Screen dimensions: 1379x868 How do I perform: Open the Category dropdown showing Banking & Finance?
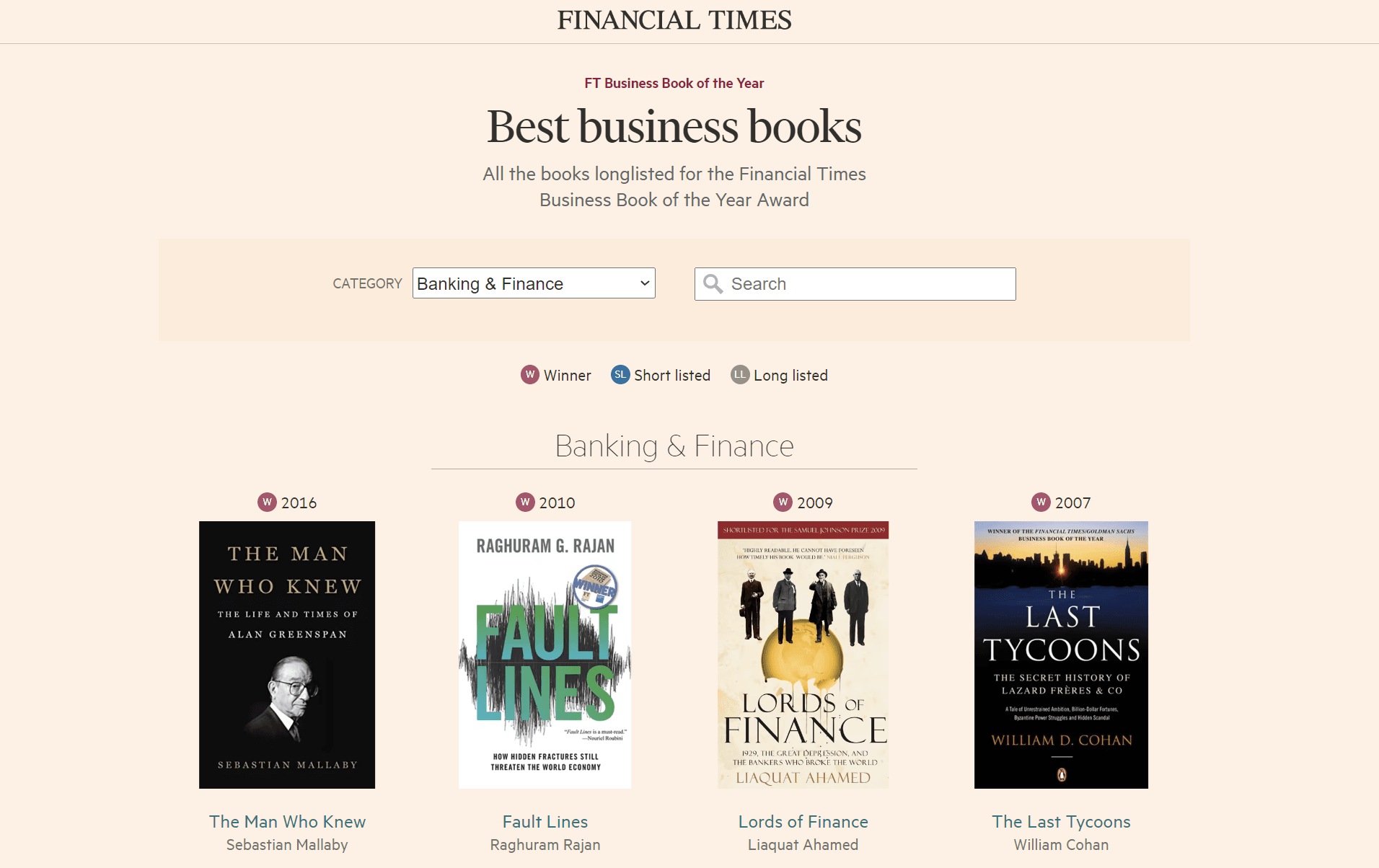click(x=534, y=283)
